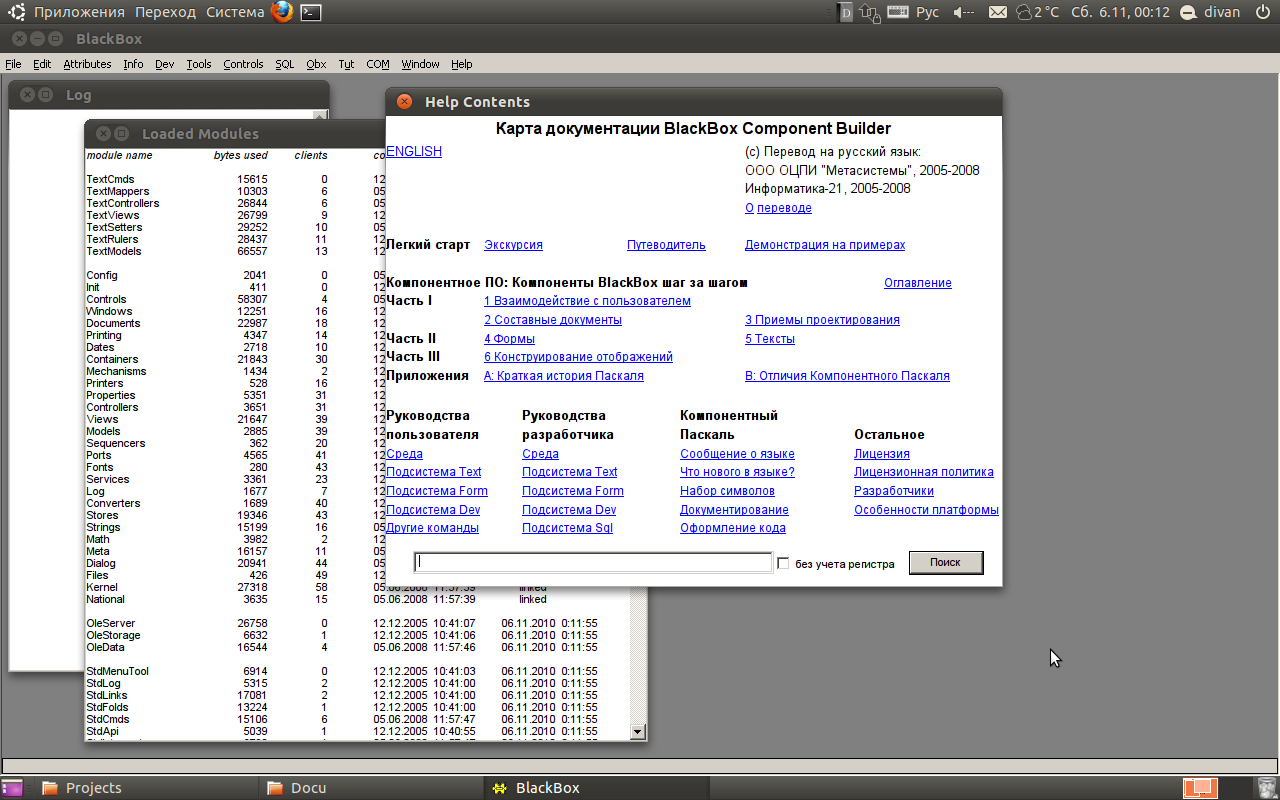
Task: Launch Firefox from the top panel
Action: (282, 12)
